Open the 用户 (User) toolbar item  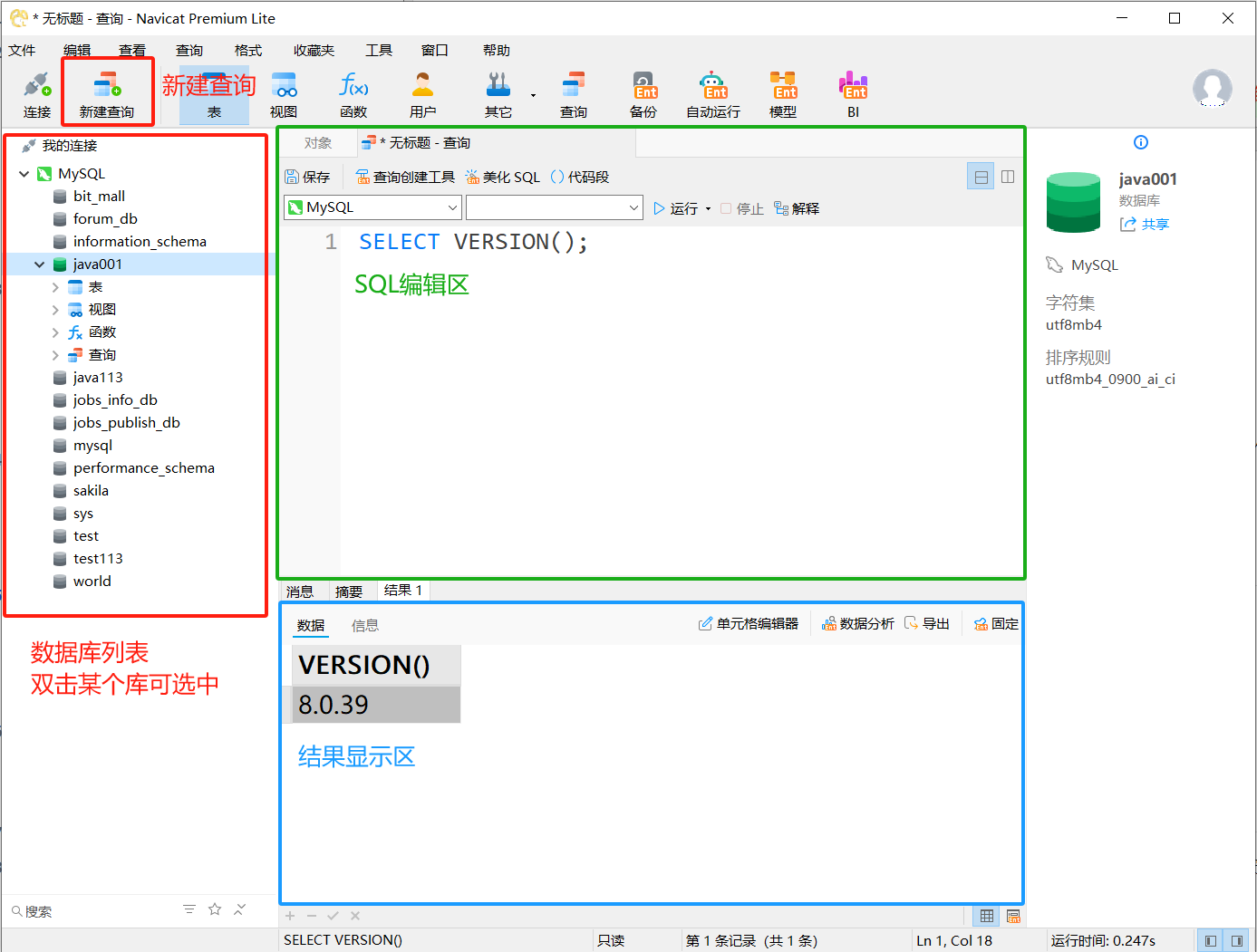pyautogui.click(x=422, y=95)
